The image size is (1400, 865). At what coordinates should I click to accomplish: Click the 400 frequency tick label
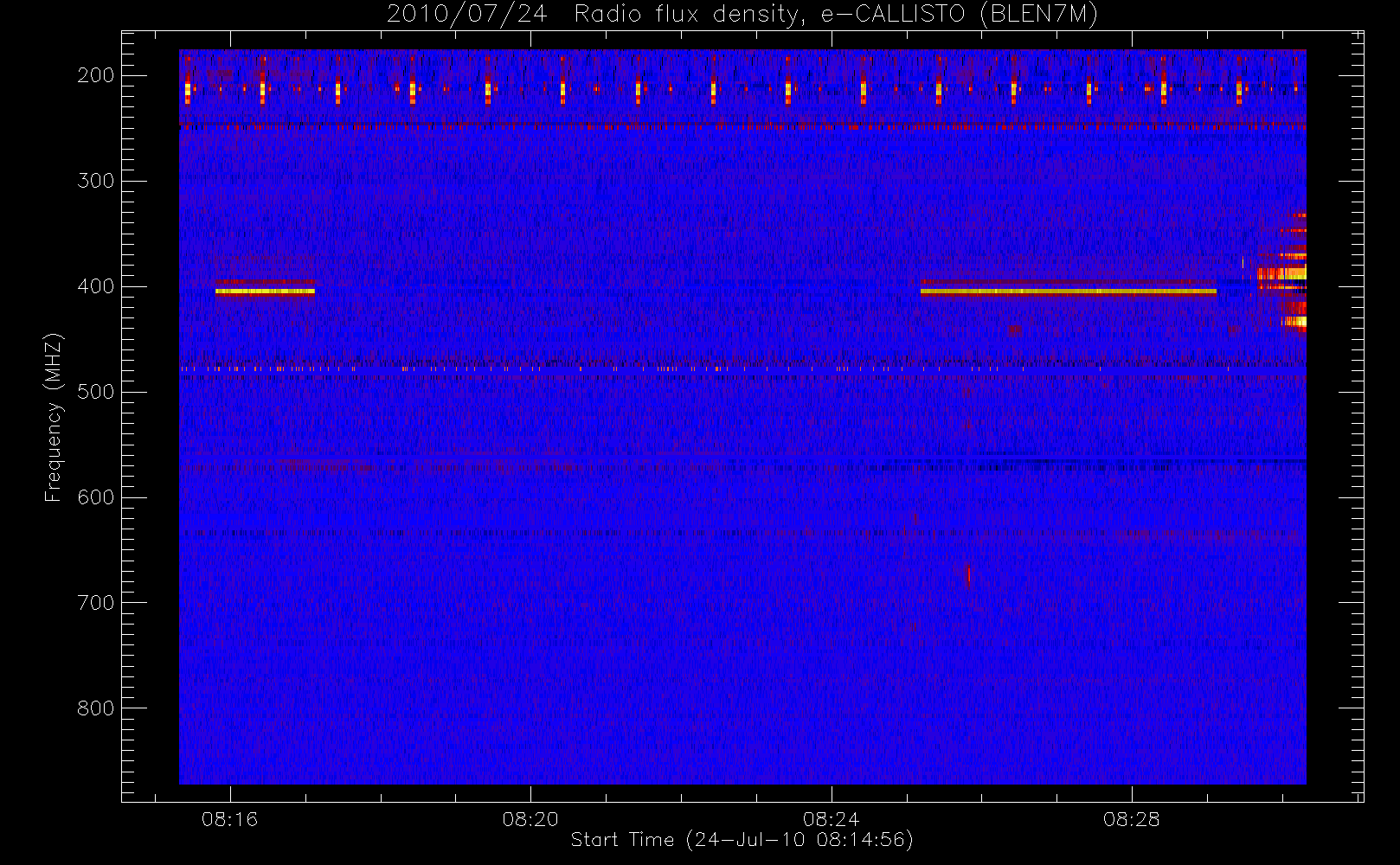point(96,286)
